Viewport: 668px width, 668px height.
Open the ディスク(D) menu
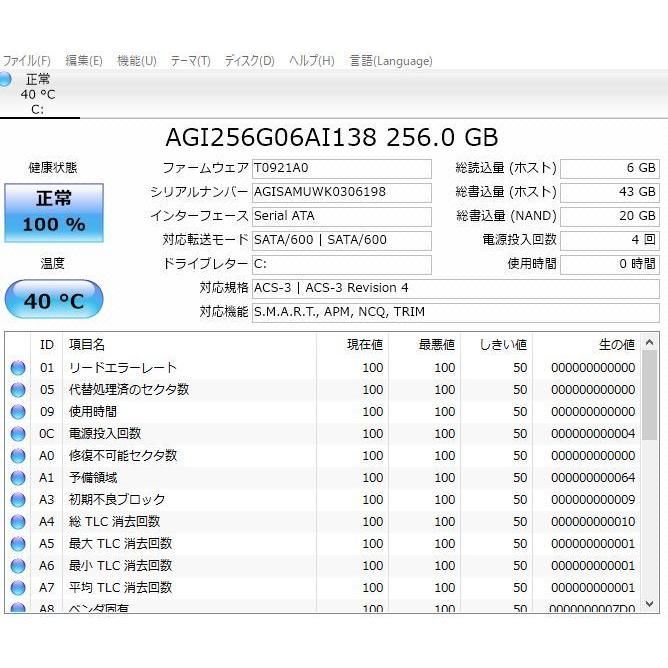click(249, 61)
